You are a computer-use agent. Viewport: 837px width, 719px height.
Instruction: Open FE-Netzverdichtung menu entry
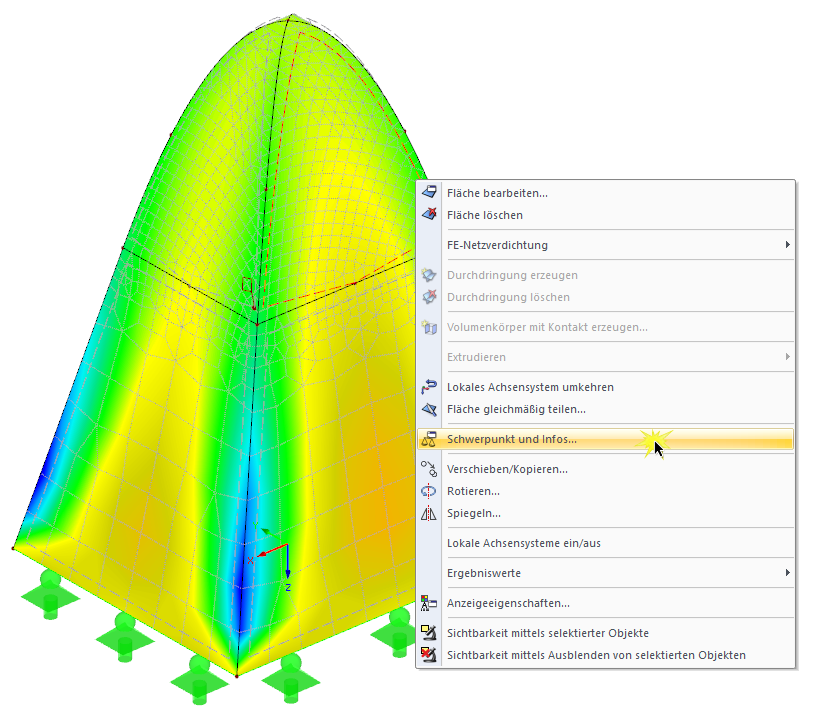[605, 245]
